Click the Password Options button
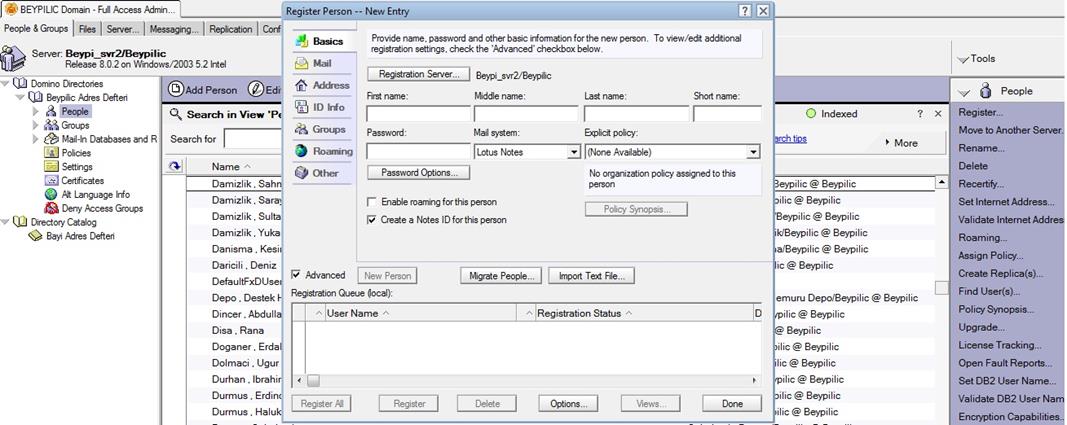Image resolution: width=1067 pixels, height=425 pixels. (x=418, y=173)
